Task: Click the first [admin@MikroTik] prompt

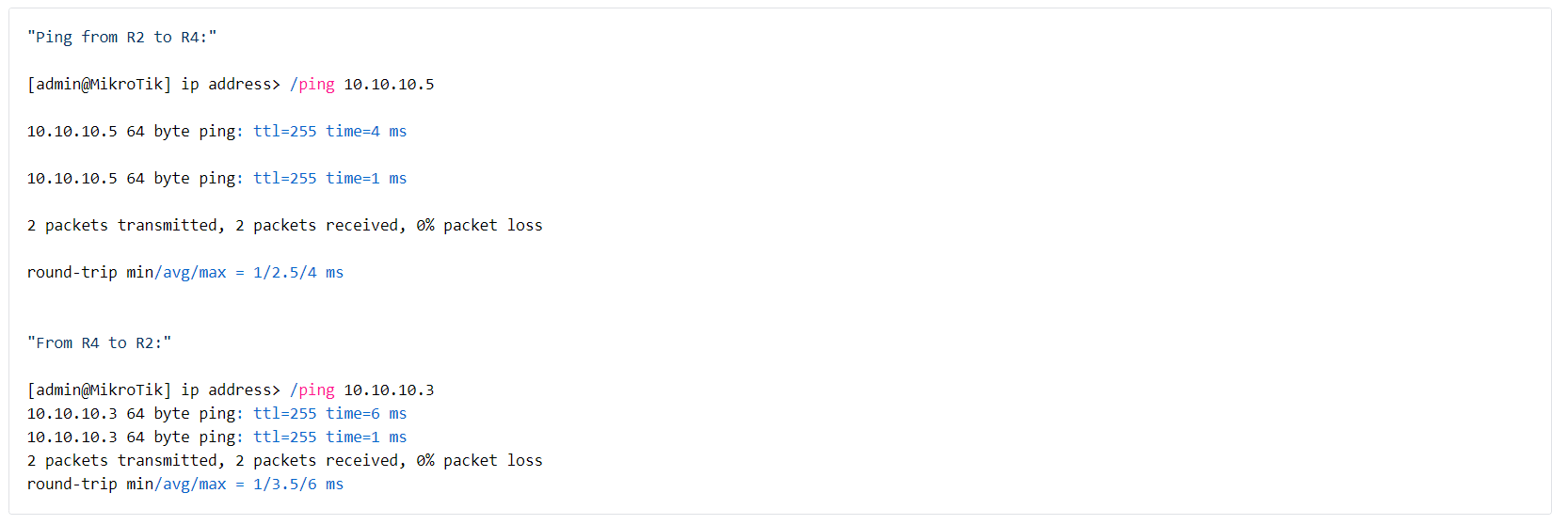Action: click(x=99, y=84)
